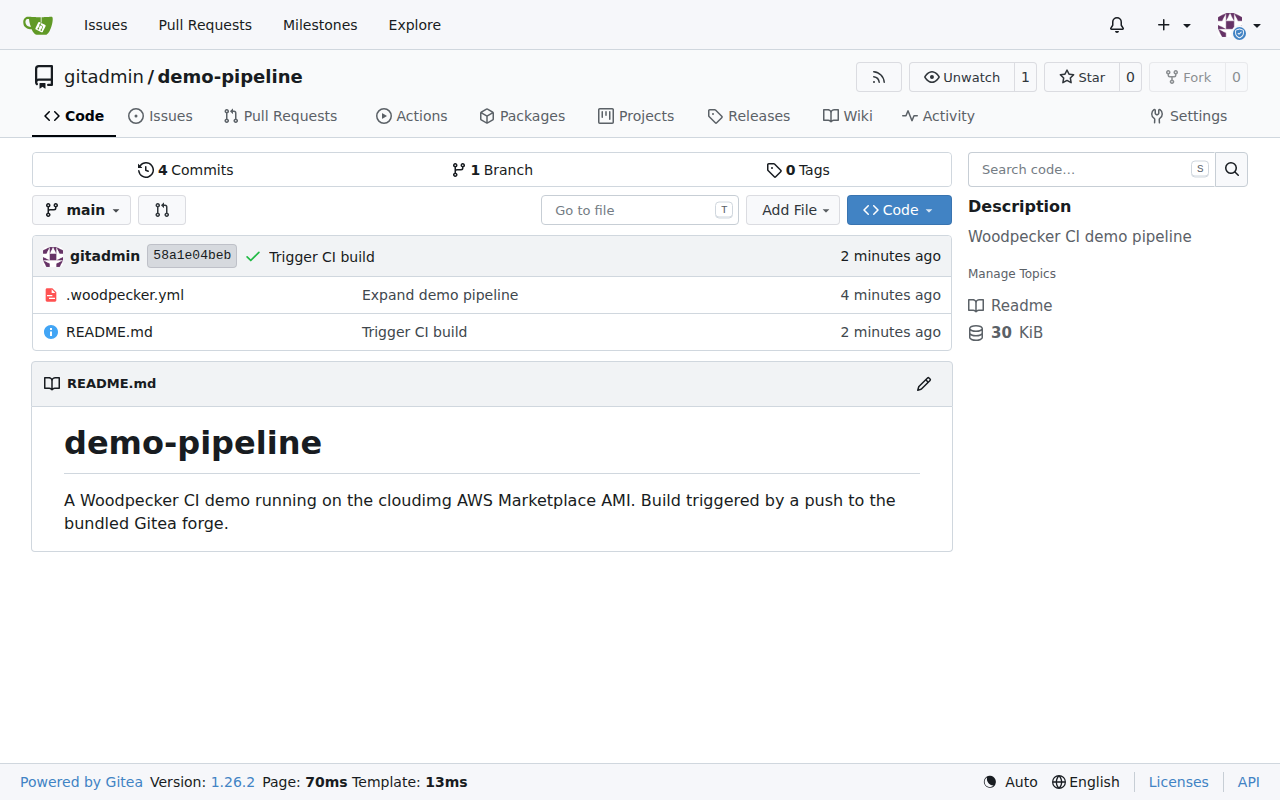Switch to the Actions tab

click(411, 116)
